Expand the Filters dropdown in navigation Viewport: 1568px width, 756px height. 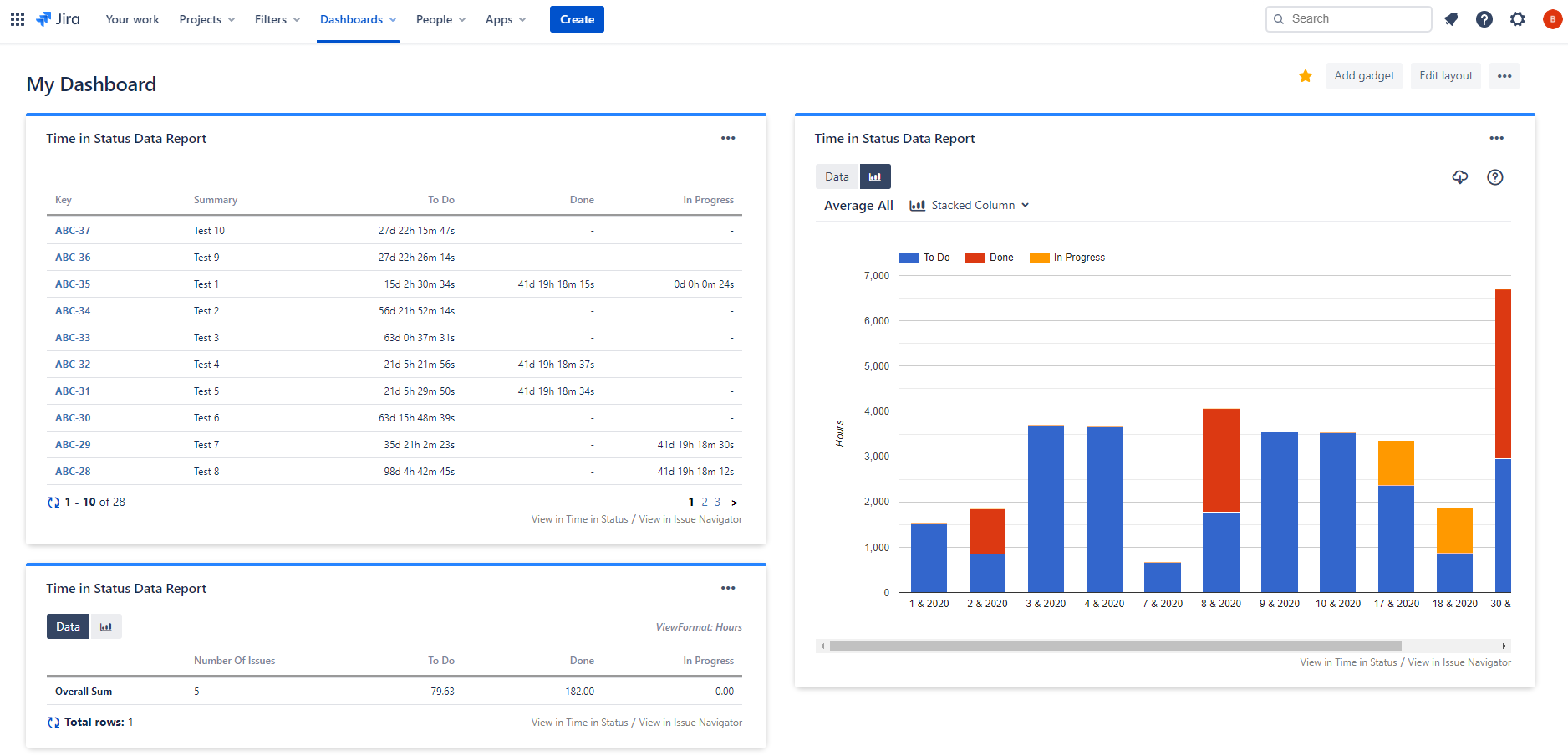(277, 19)
